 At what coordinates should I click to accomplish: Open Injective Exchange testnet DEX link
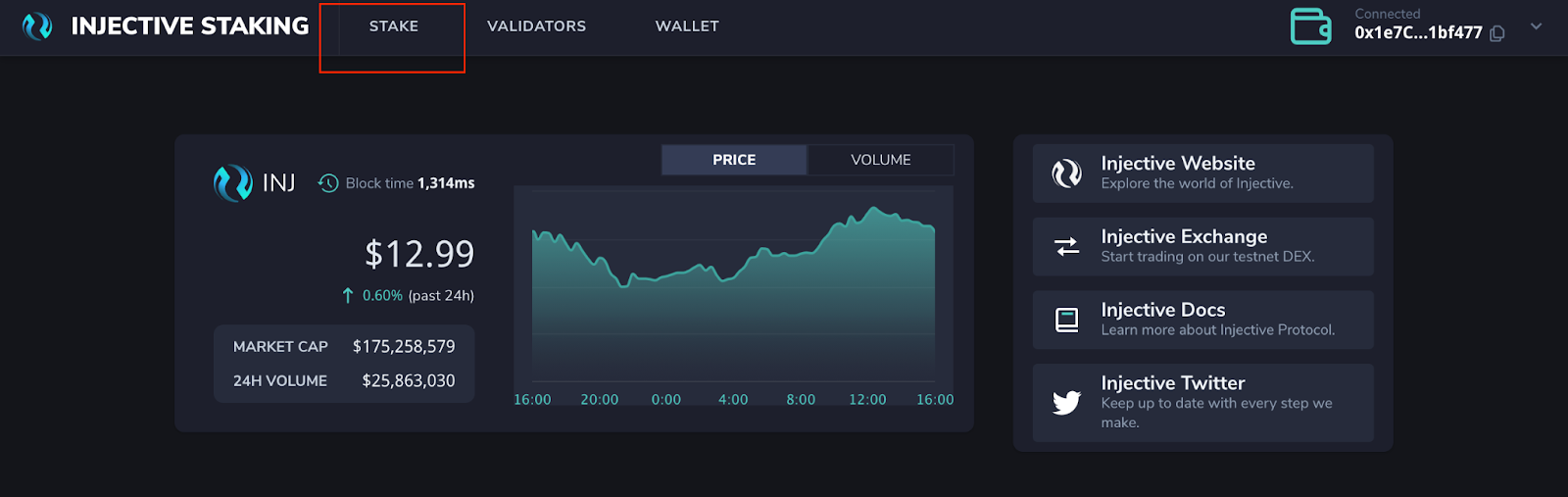click(1203, 247)
